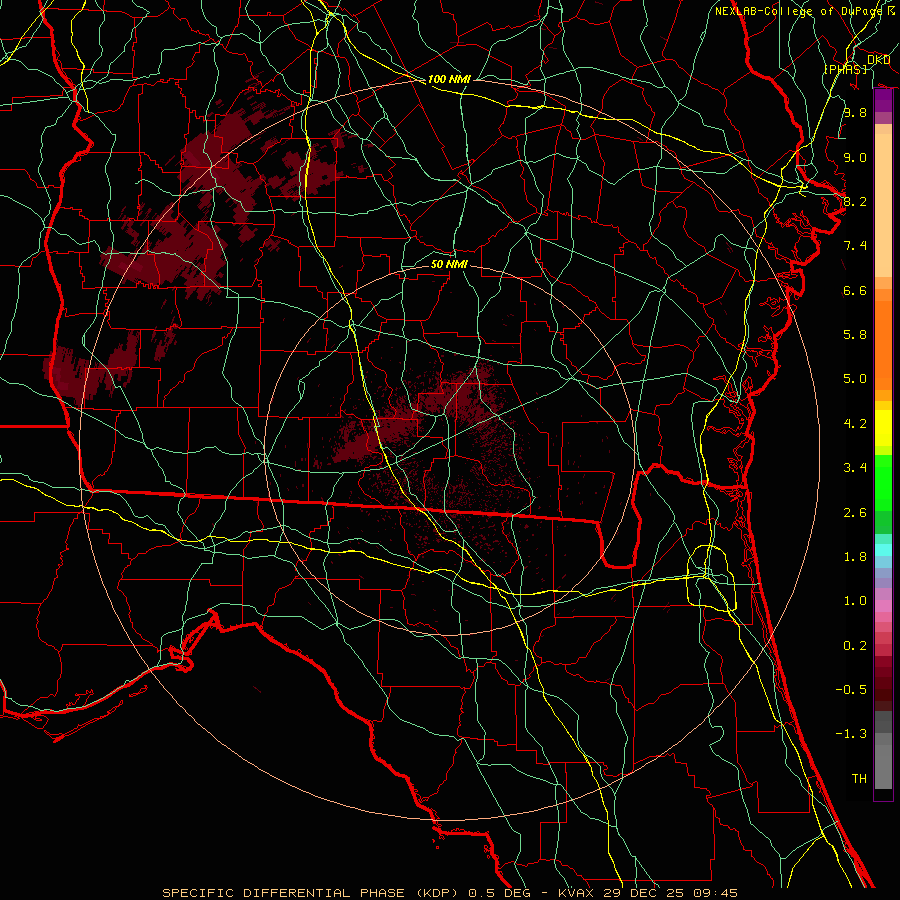The width and height of the screenshot is (900, 900).
Task: Click the 50 NMI range ring label
Action: coord(449,264)
